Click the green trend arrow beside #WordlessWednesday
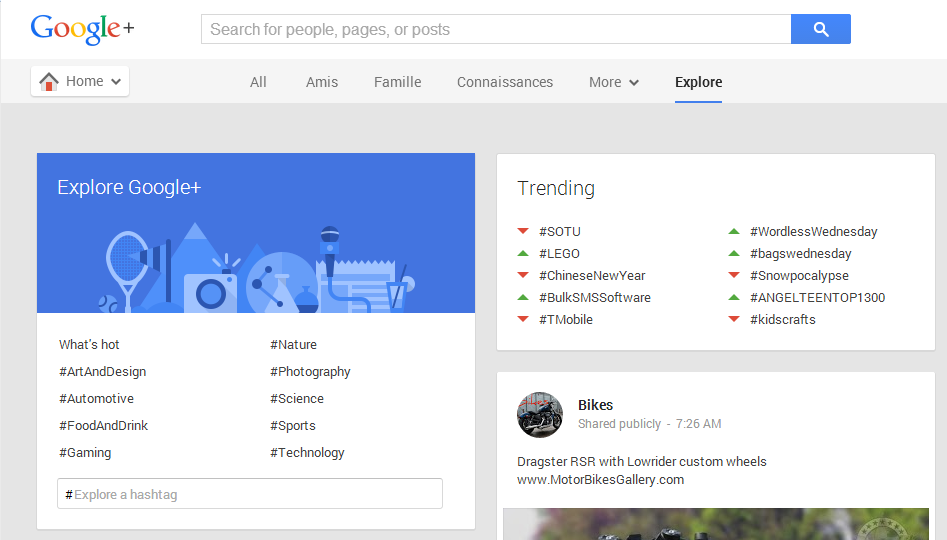 pos(734,231)
